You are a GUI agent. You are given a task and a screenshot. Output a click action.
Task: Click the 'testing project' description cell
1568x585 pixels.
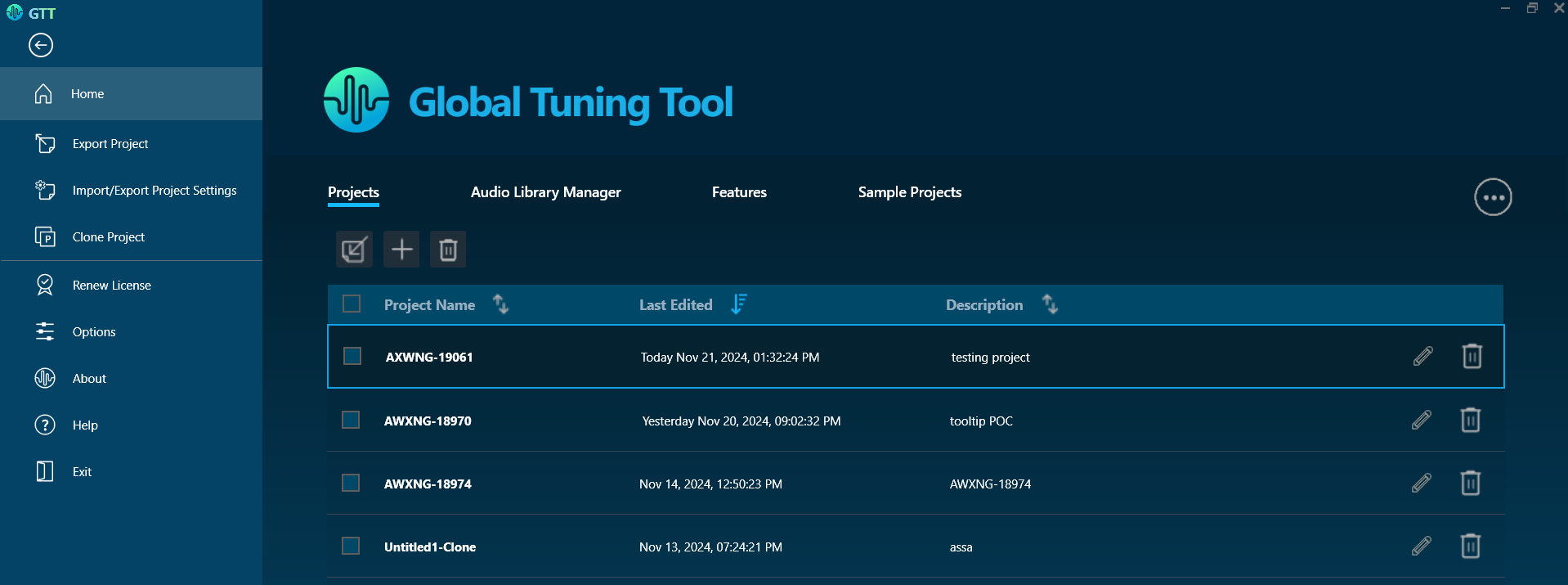coord(990,358)
